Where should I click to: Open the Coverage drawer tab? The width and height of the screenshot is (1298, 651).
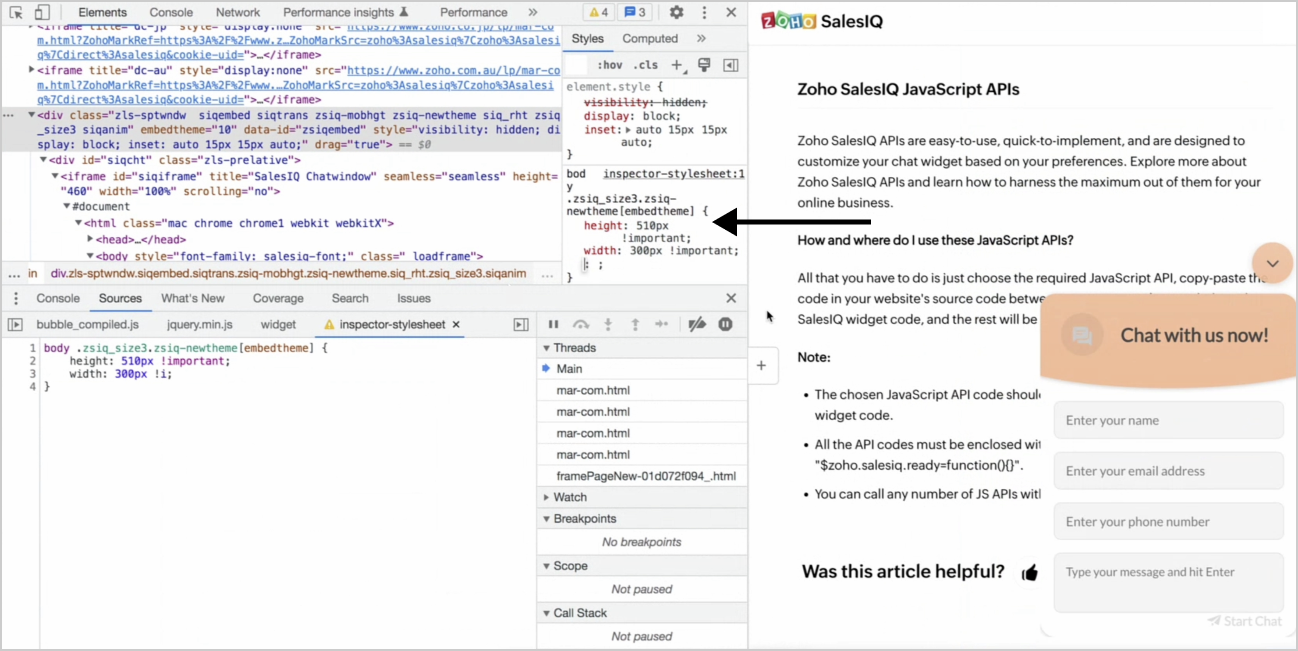pos(278,298)
